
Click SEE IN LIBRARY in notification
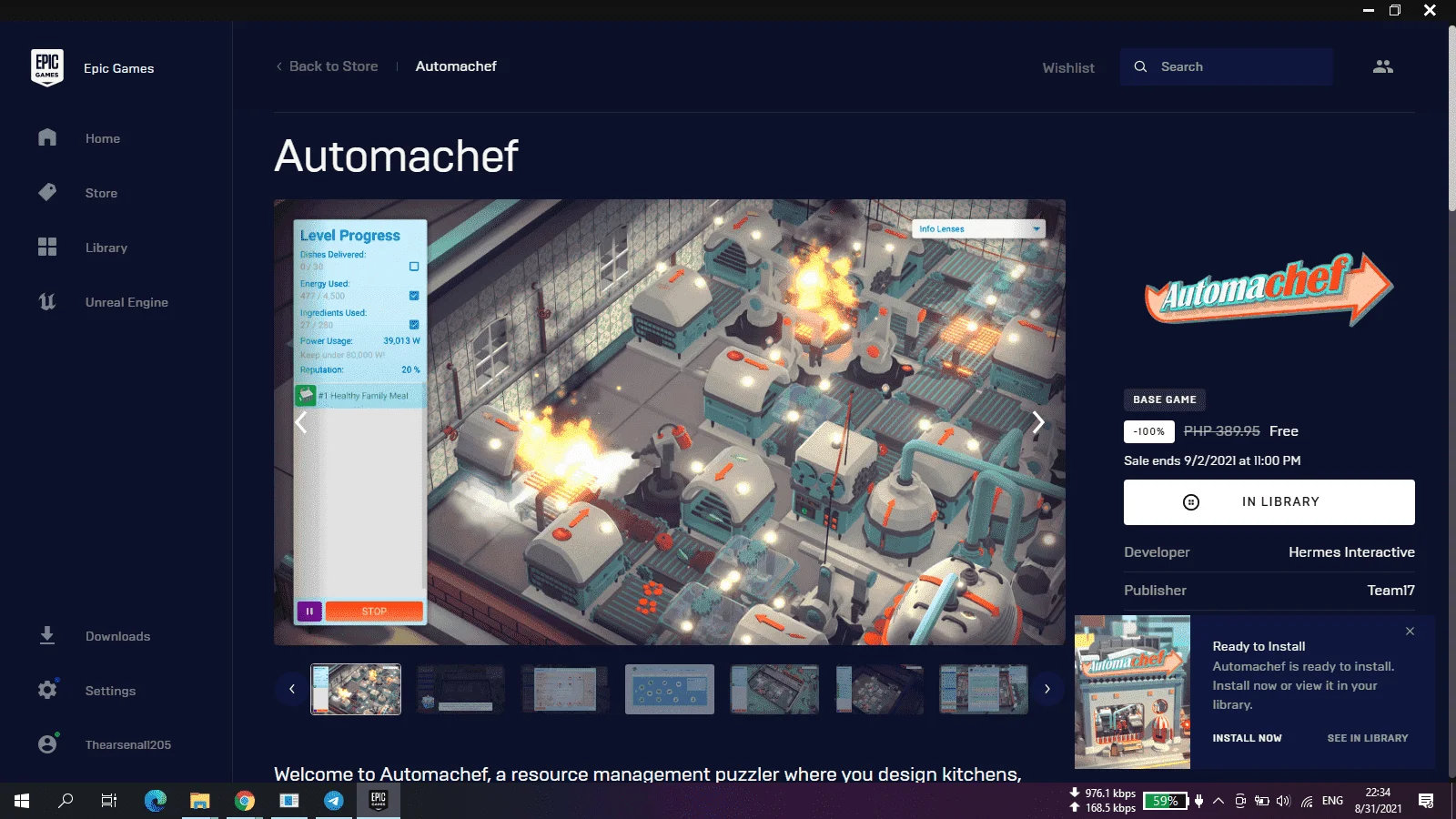[x=1367, y=738]
